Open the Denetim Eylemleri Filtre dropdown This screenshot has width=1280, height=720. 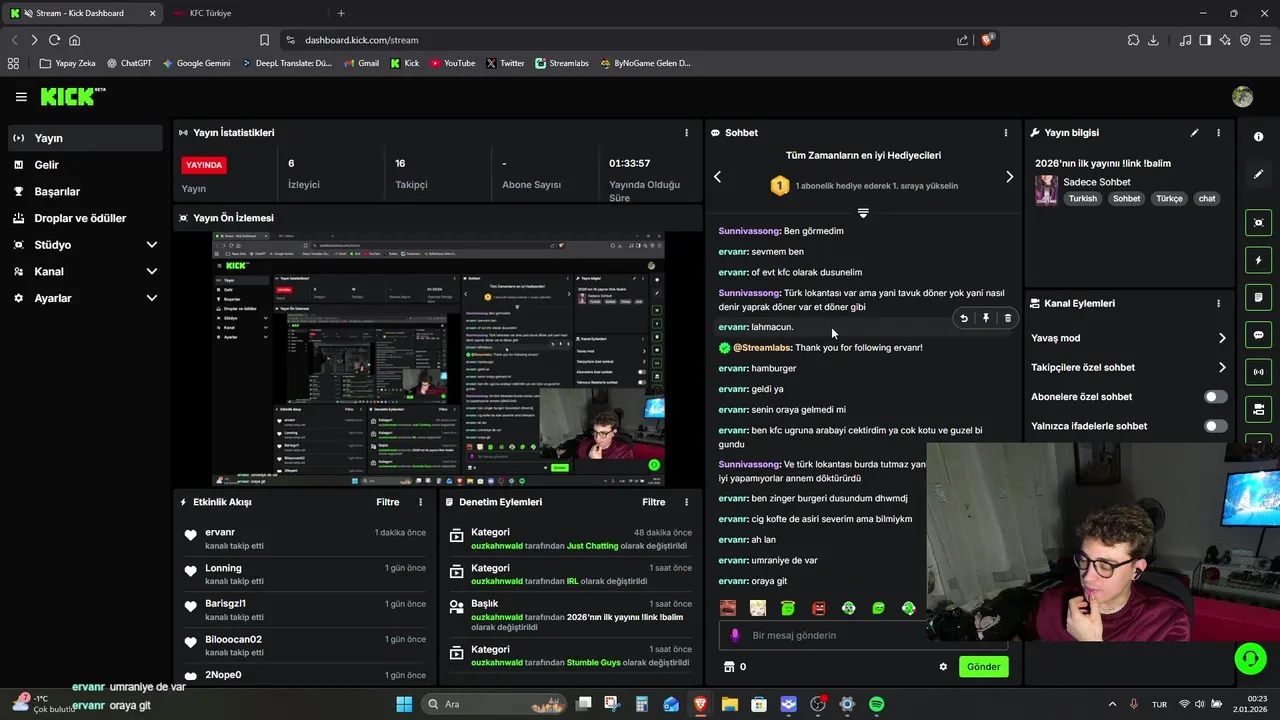click(653, 502)
